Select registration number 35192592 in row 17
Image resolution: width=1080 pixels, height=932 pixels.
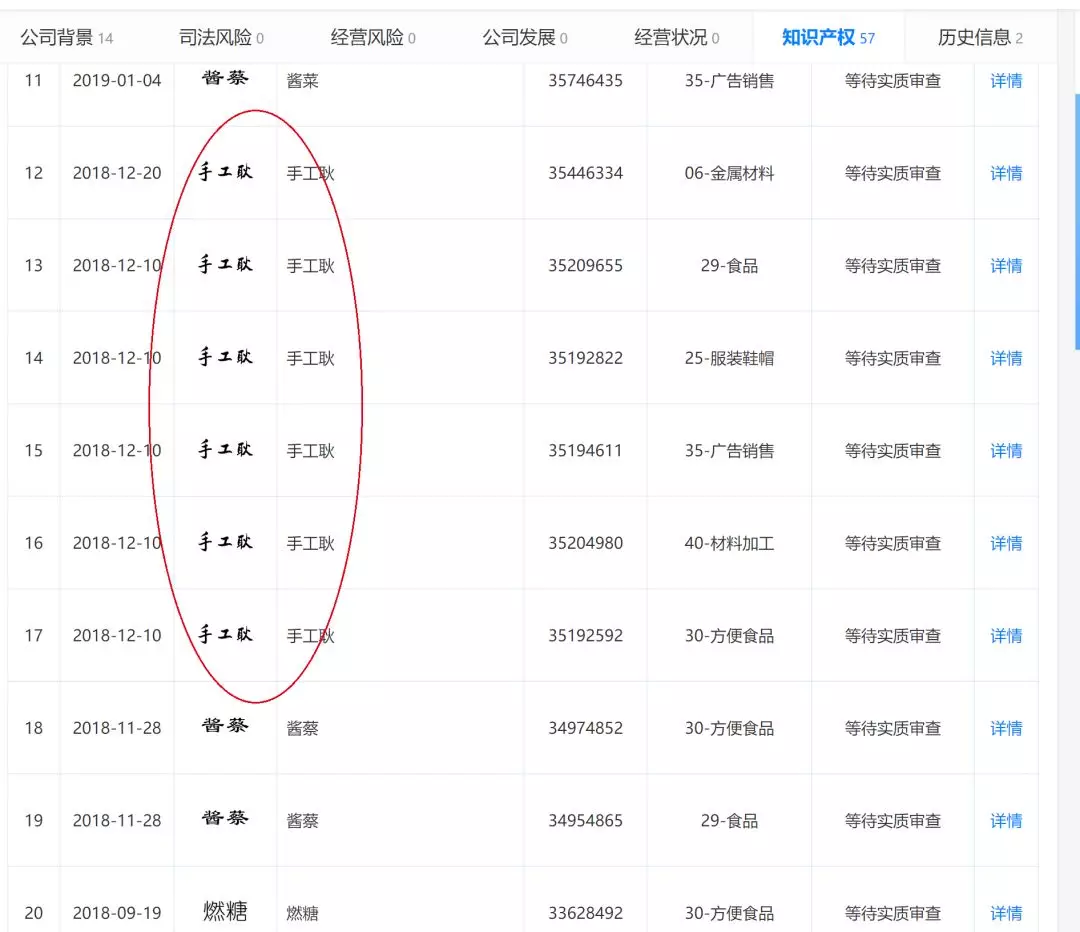pos(585,636)
